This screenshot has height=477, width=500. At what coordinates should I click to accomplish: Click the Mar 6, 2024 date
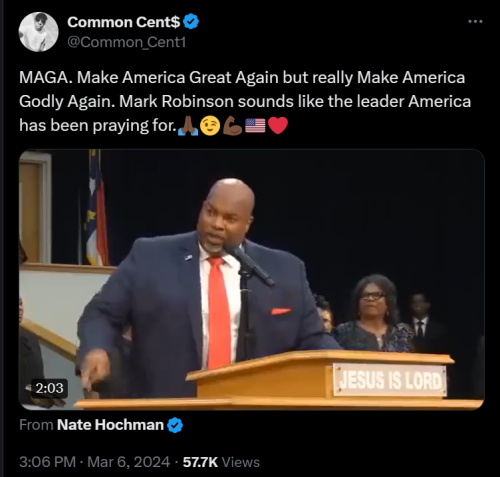tap(128, 462)
